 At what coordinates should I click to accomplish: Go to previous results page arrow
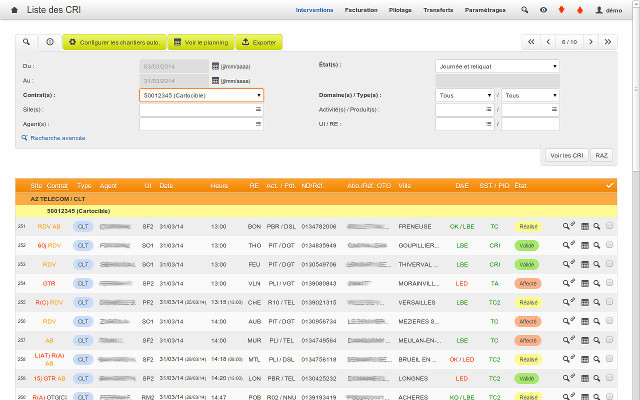click(x=548, y=42)
